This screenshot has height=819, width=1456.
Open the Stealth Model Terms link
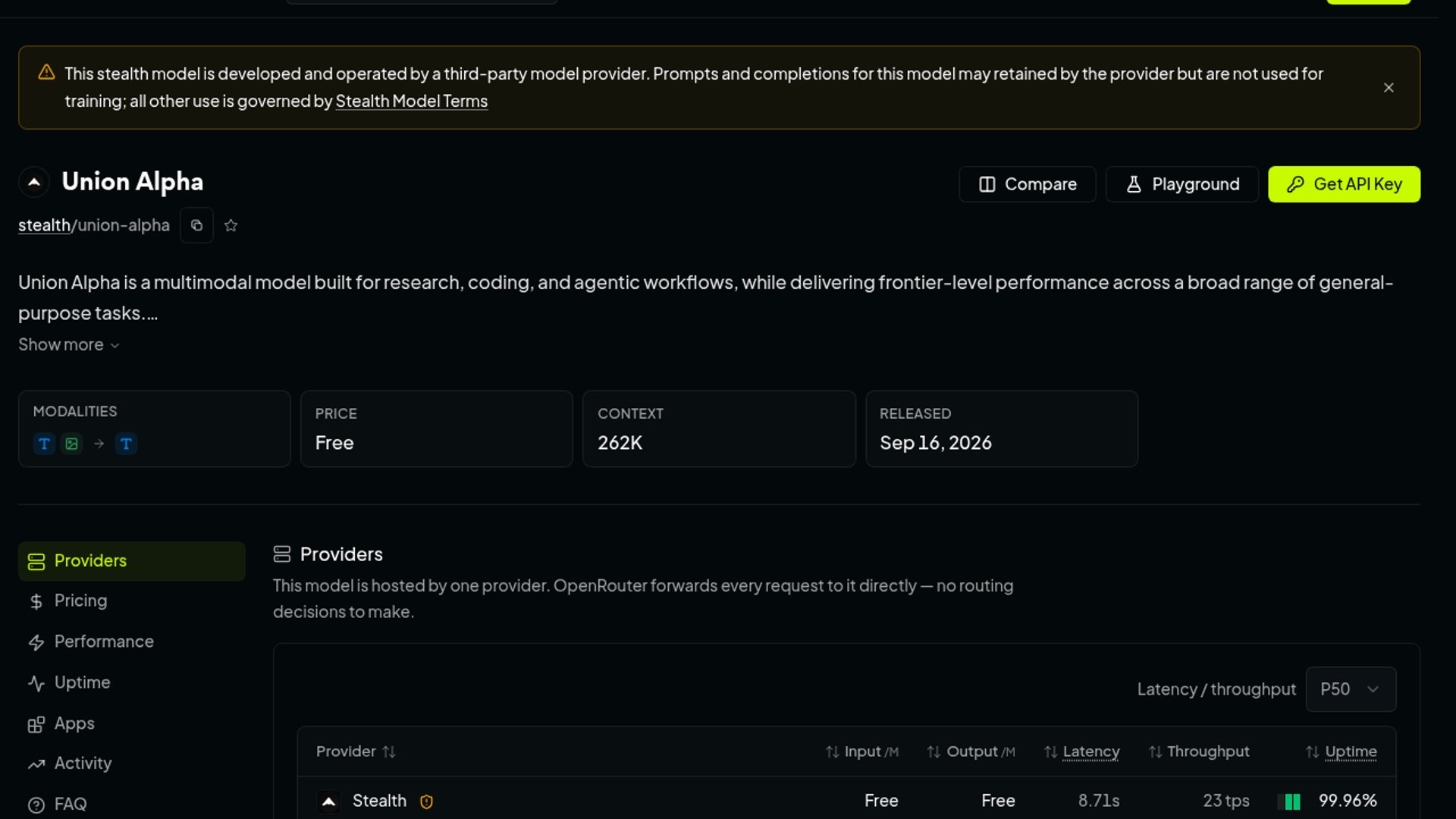point(411,101)
